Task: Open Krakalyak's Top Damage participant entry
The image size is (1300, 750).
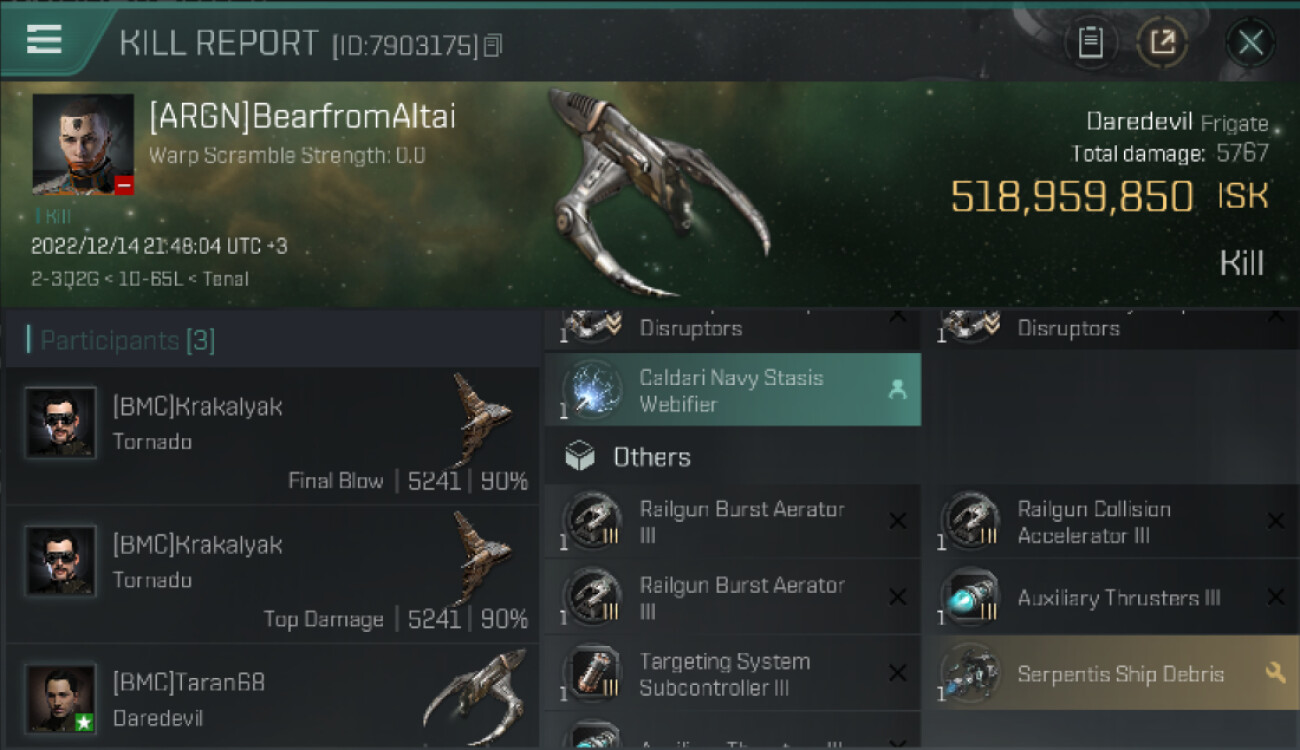Action: coord(272,574)
